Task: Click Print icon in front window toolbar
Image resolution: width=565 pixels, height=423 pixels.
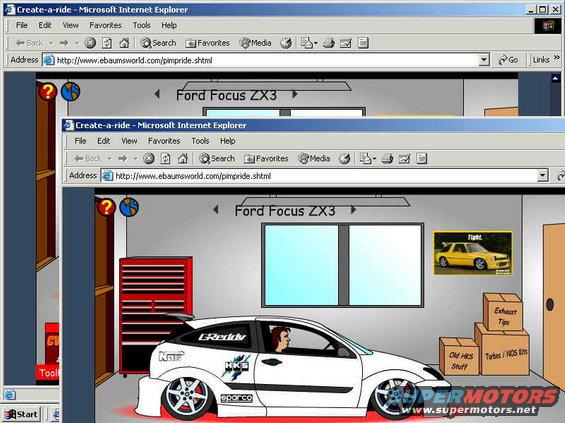Action: pos(387,159)
